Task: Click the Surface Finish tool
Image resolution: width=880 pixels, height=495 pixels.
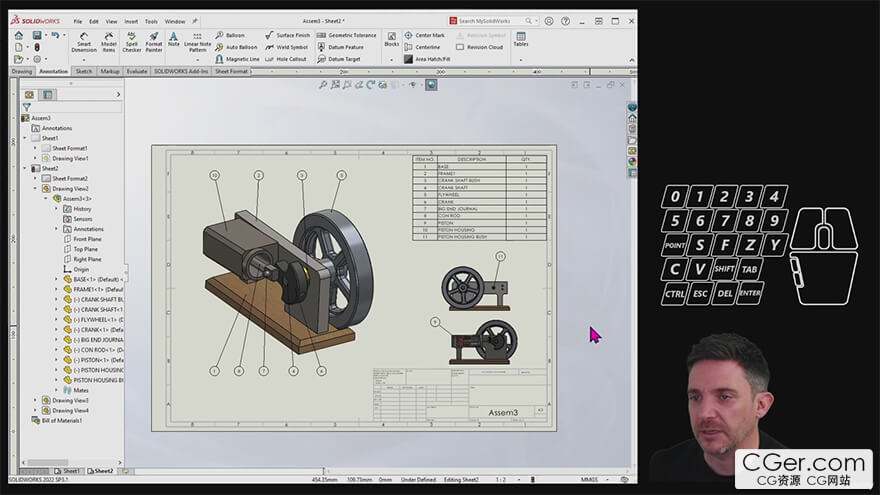Action: click(x=292, y=35)
